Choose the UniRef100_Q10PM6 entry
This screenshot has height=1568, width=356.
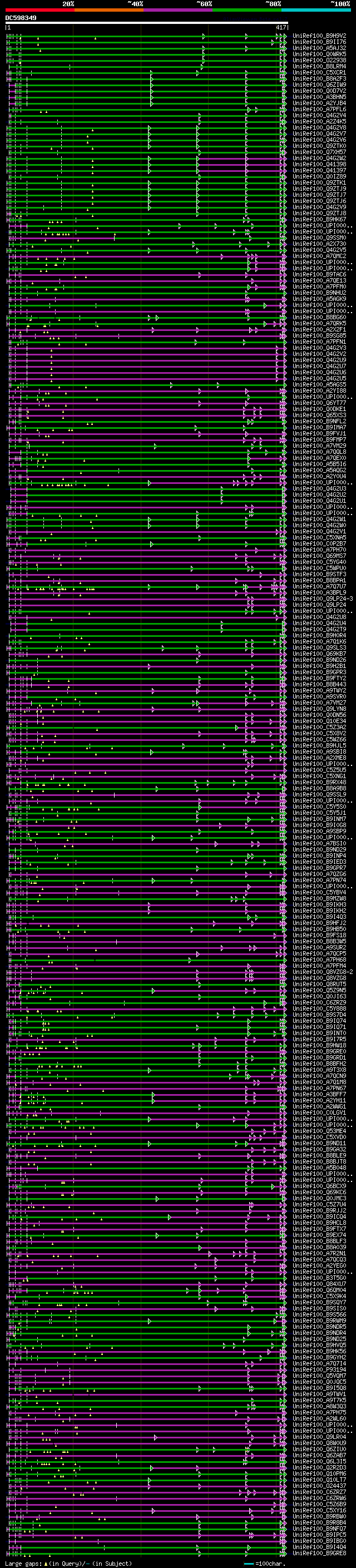[x=319, y=1473]
